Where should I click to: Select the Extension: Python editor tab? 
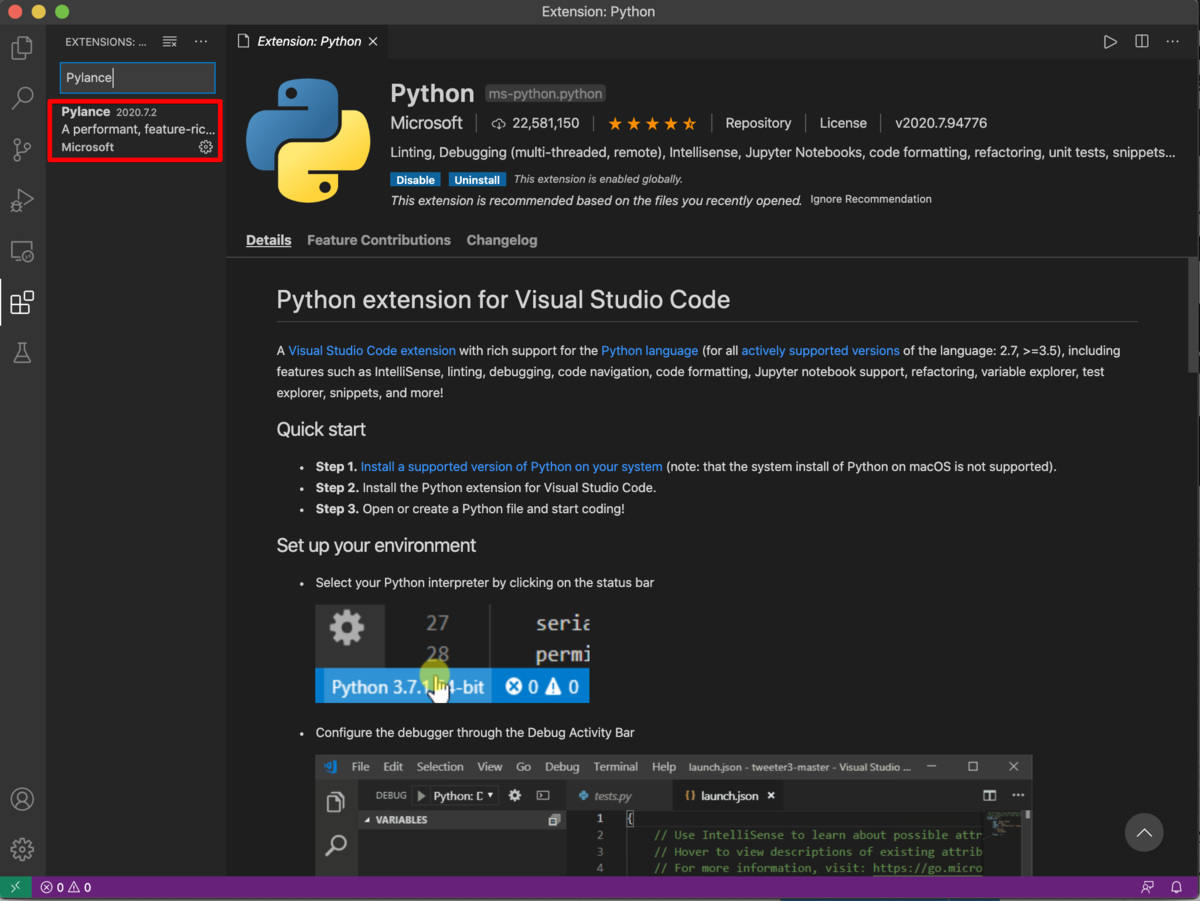[308, 42]
